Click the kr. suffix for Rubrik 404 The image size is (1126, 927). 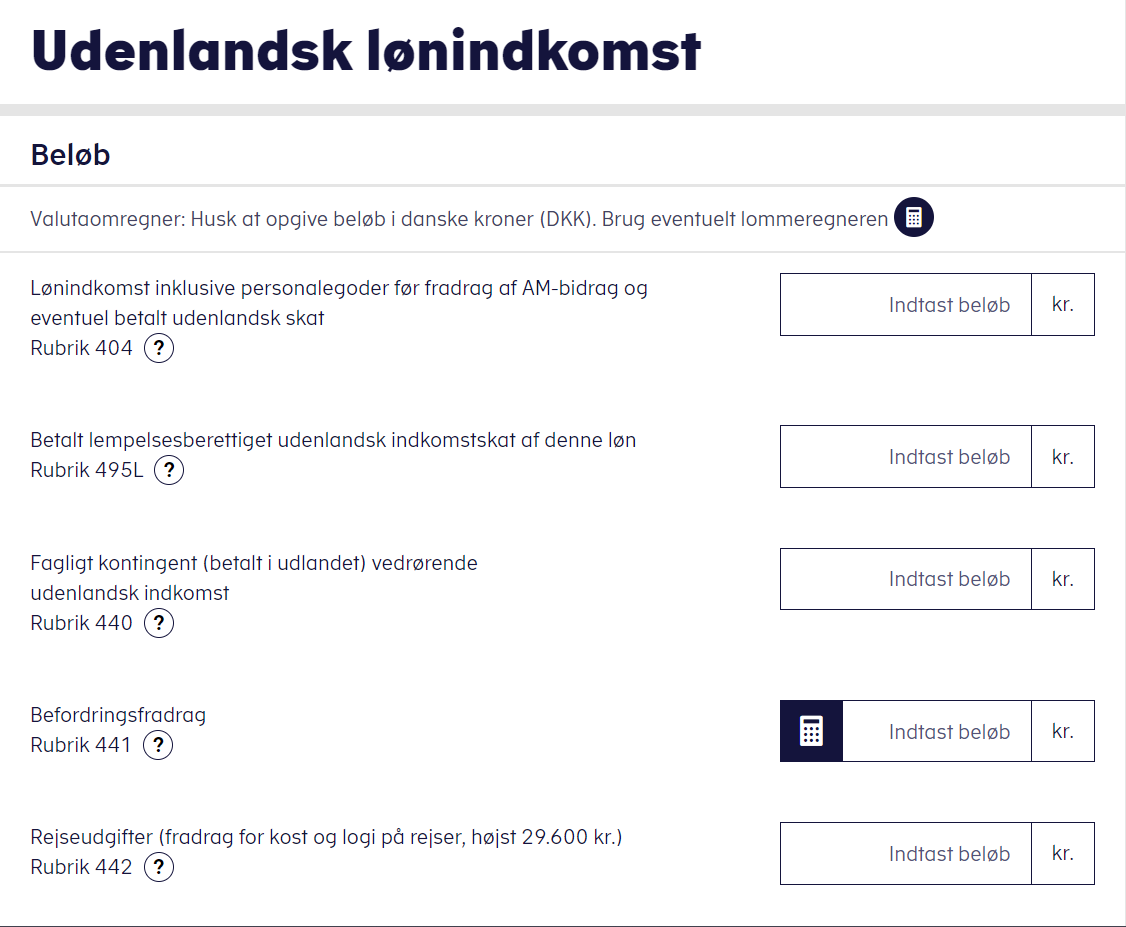pyautogui.click(x=1063, y=304)
